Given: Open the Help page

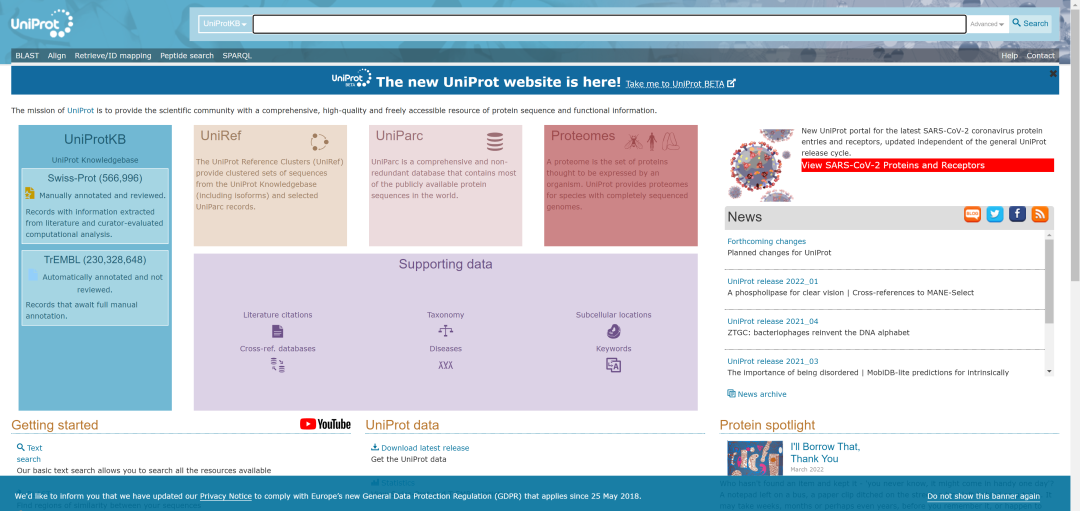Looking at the screenshot, I should (1009, 56).
